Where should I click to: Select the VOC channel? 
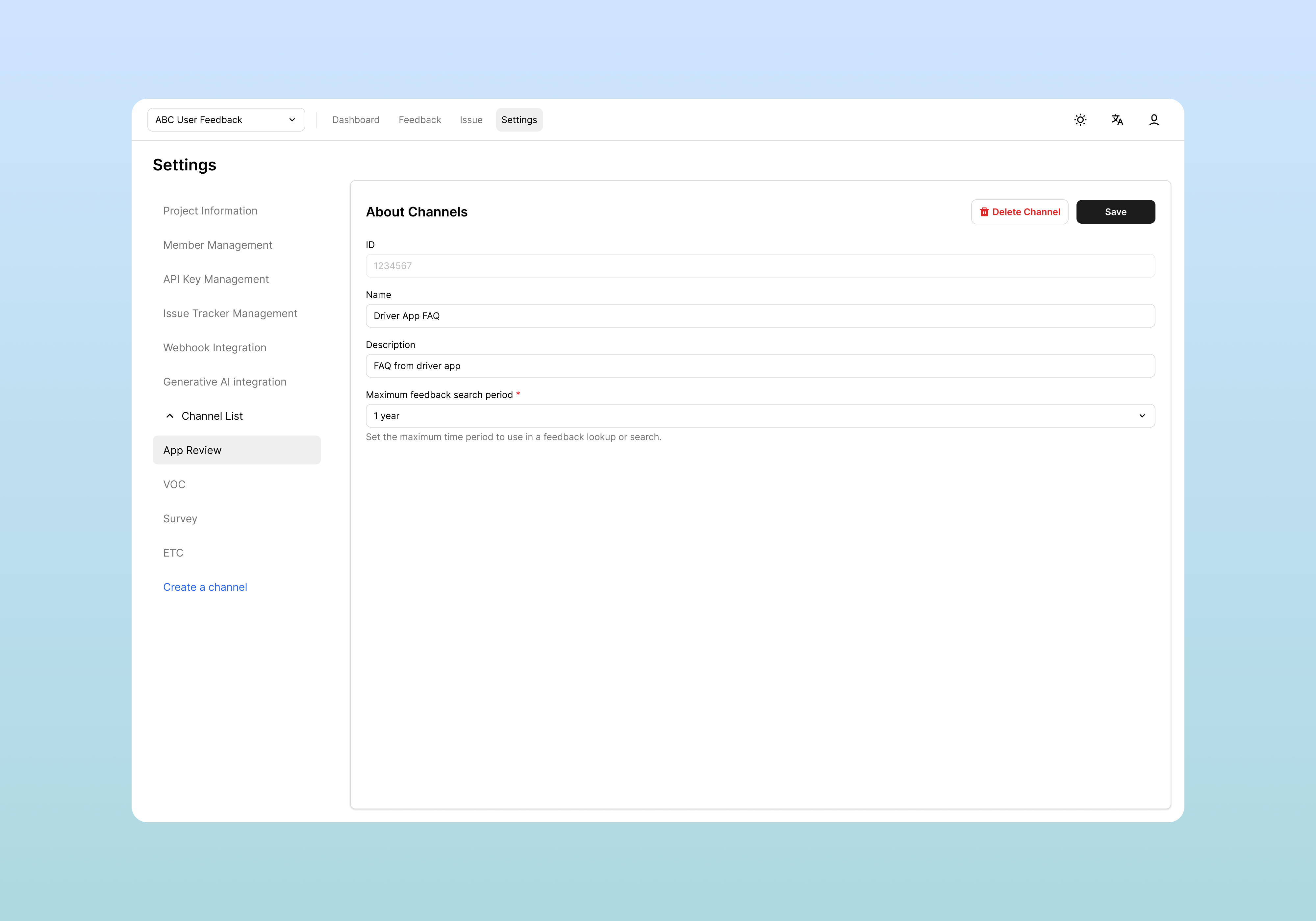tap(174, 484)
